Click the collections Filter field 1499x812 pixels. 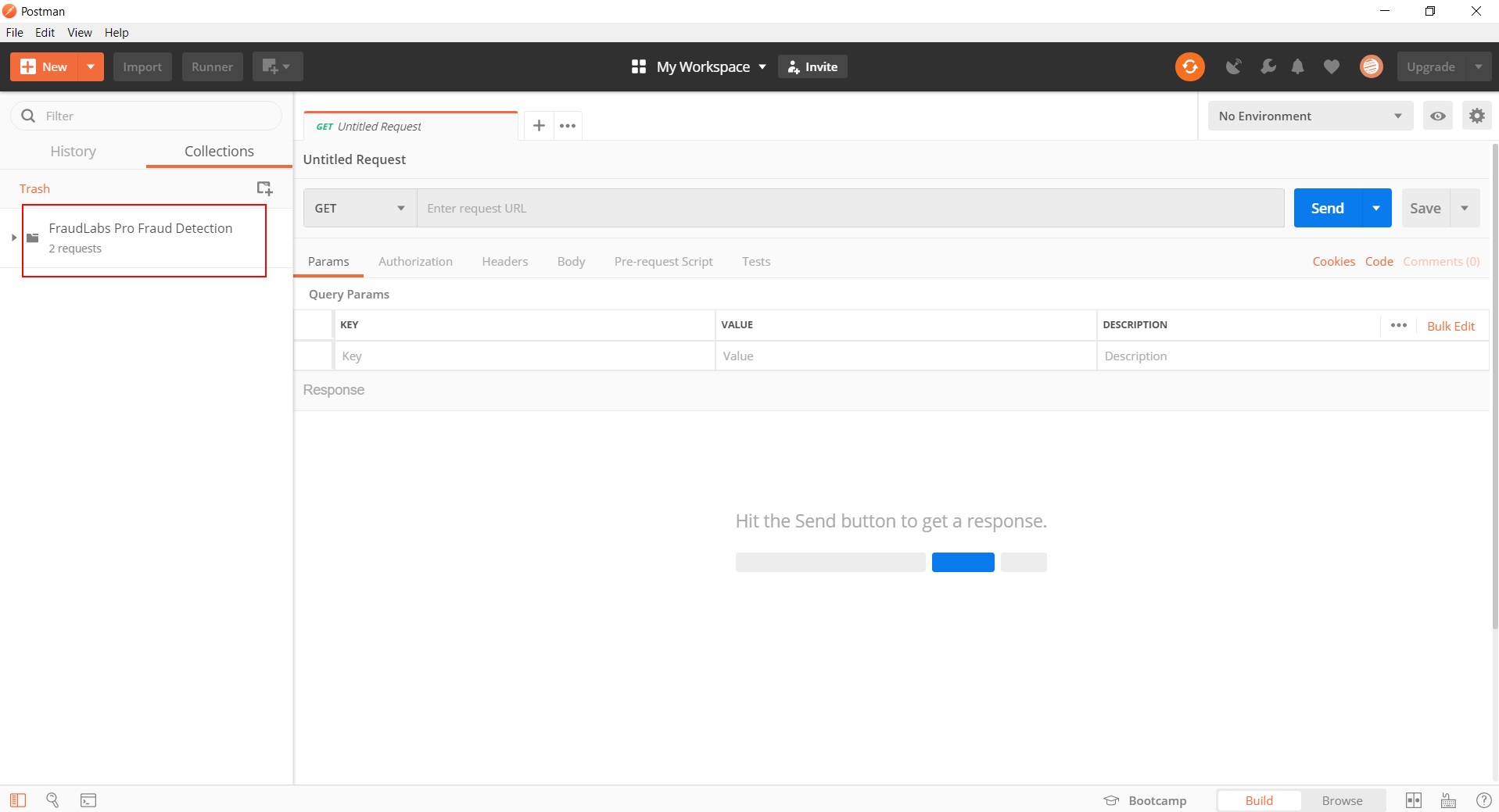coord(146,116)
